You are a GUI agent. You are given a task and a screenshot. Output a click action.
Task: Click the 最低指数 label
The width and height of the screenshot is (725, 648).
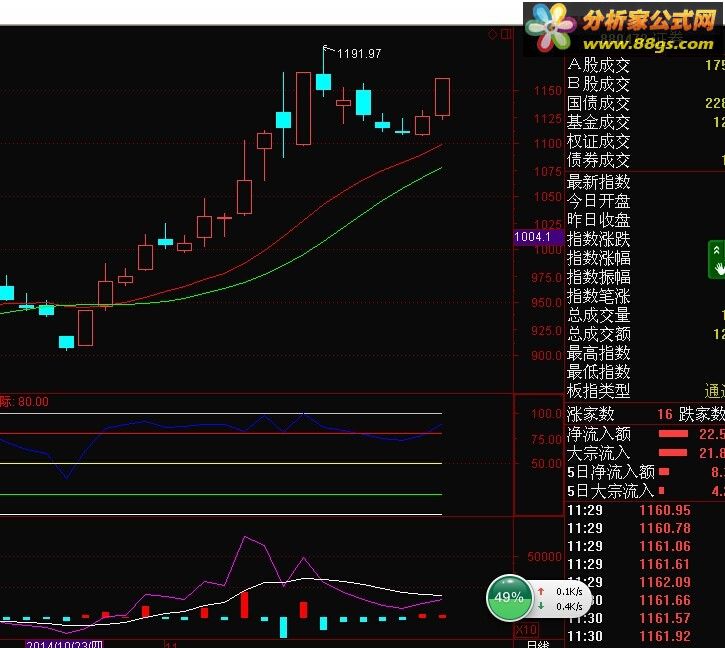(x=598, y=372)
